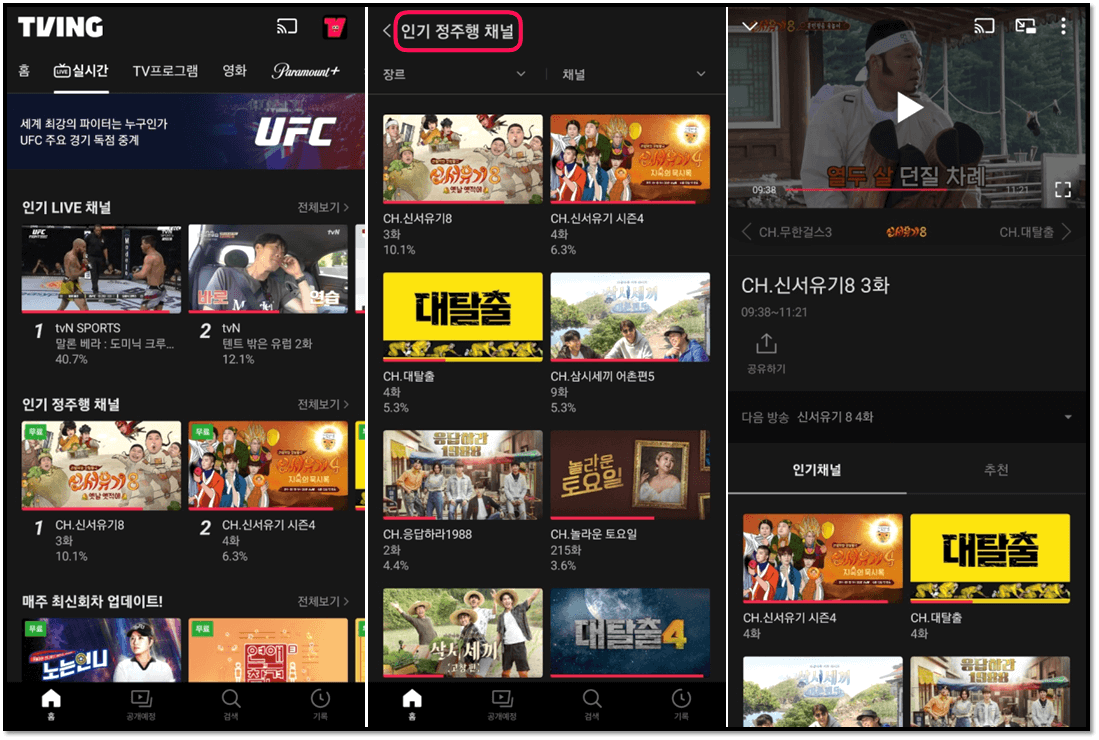Enter fullscreen with the corner brackets icon
Image resolution: width=1099 pixels, height=740 pixels.
(x=1063, y=189)
